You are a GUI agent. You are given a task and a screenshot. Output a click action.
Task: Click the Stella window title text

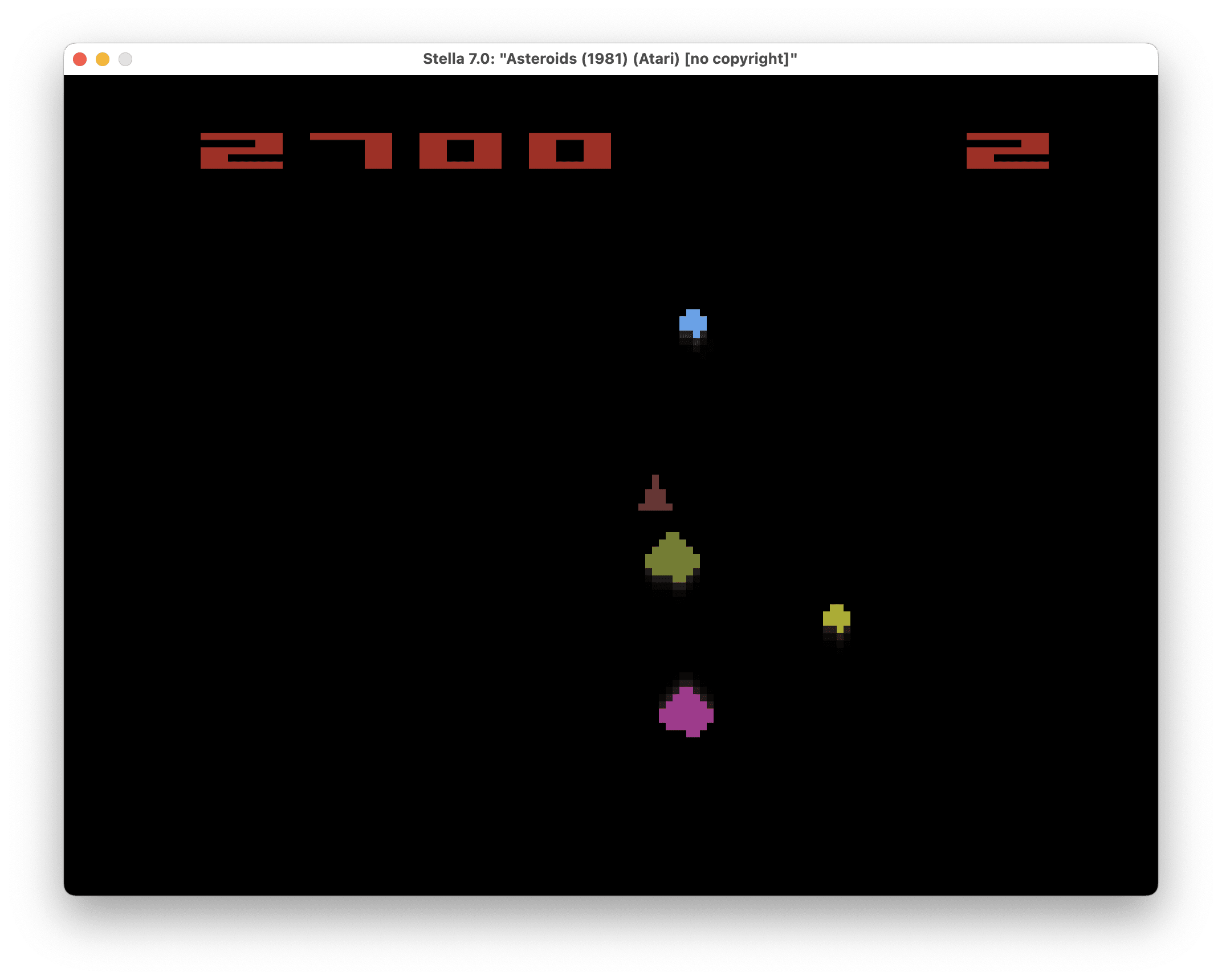610,59
